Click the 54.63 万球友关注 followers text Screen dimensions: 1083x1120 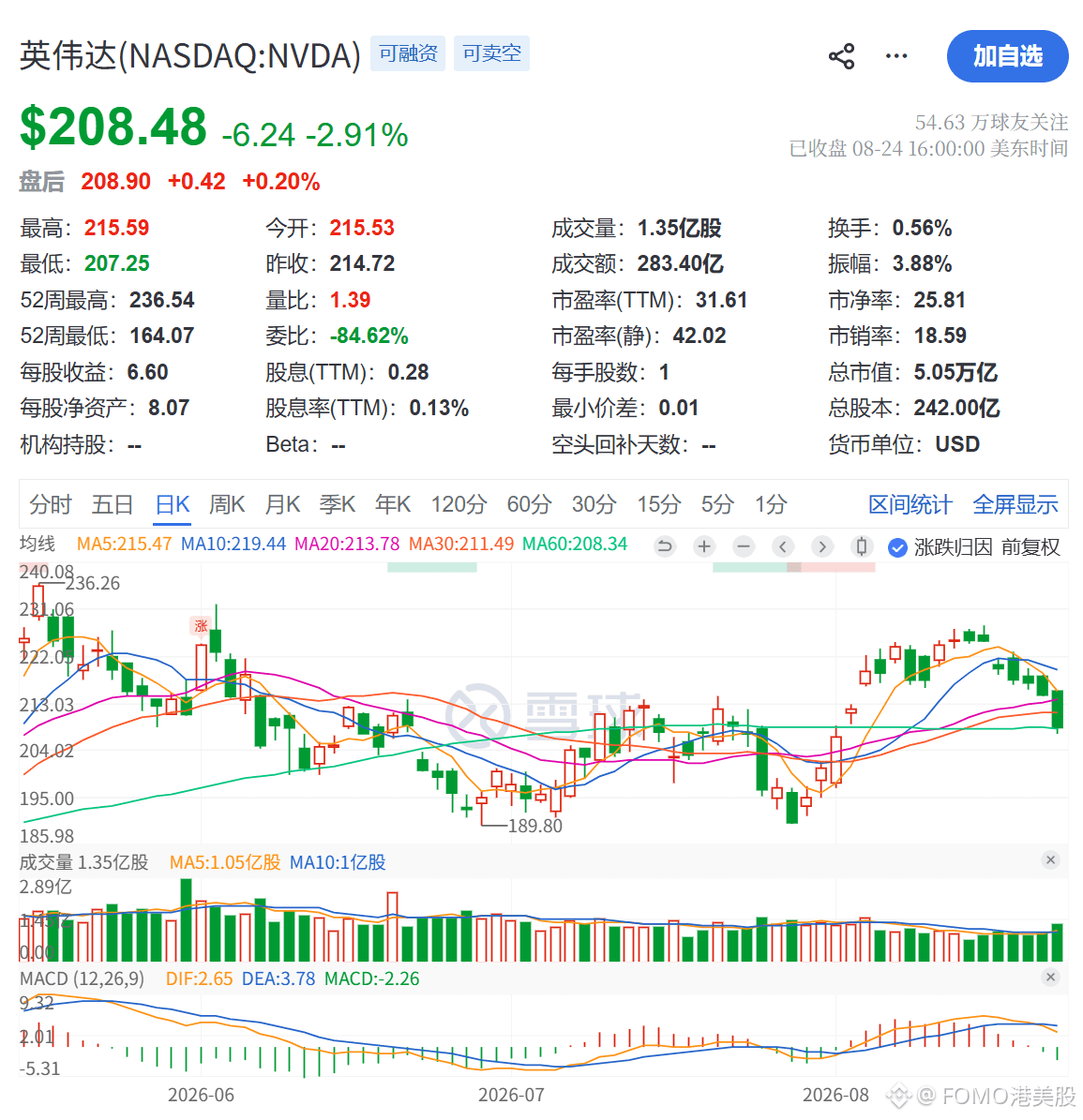[991, 122]
